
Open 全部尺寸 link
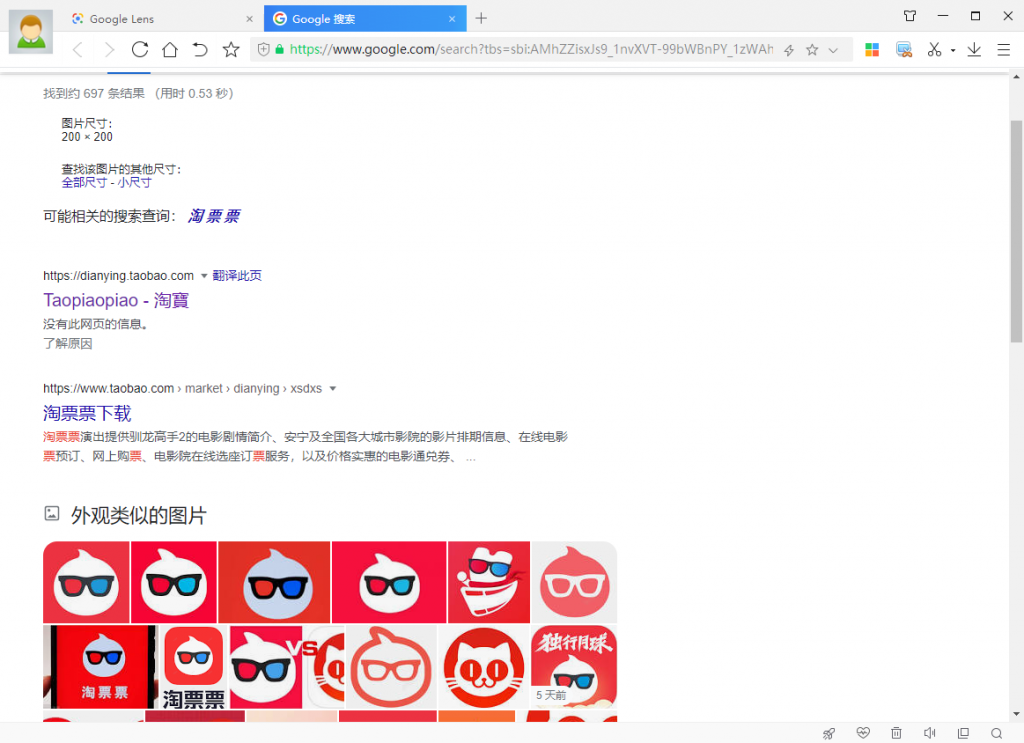(84, 183)
